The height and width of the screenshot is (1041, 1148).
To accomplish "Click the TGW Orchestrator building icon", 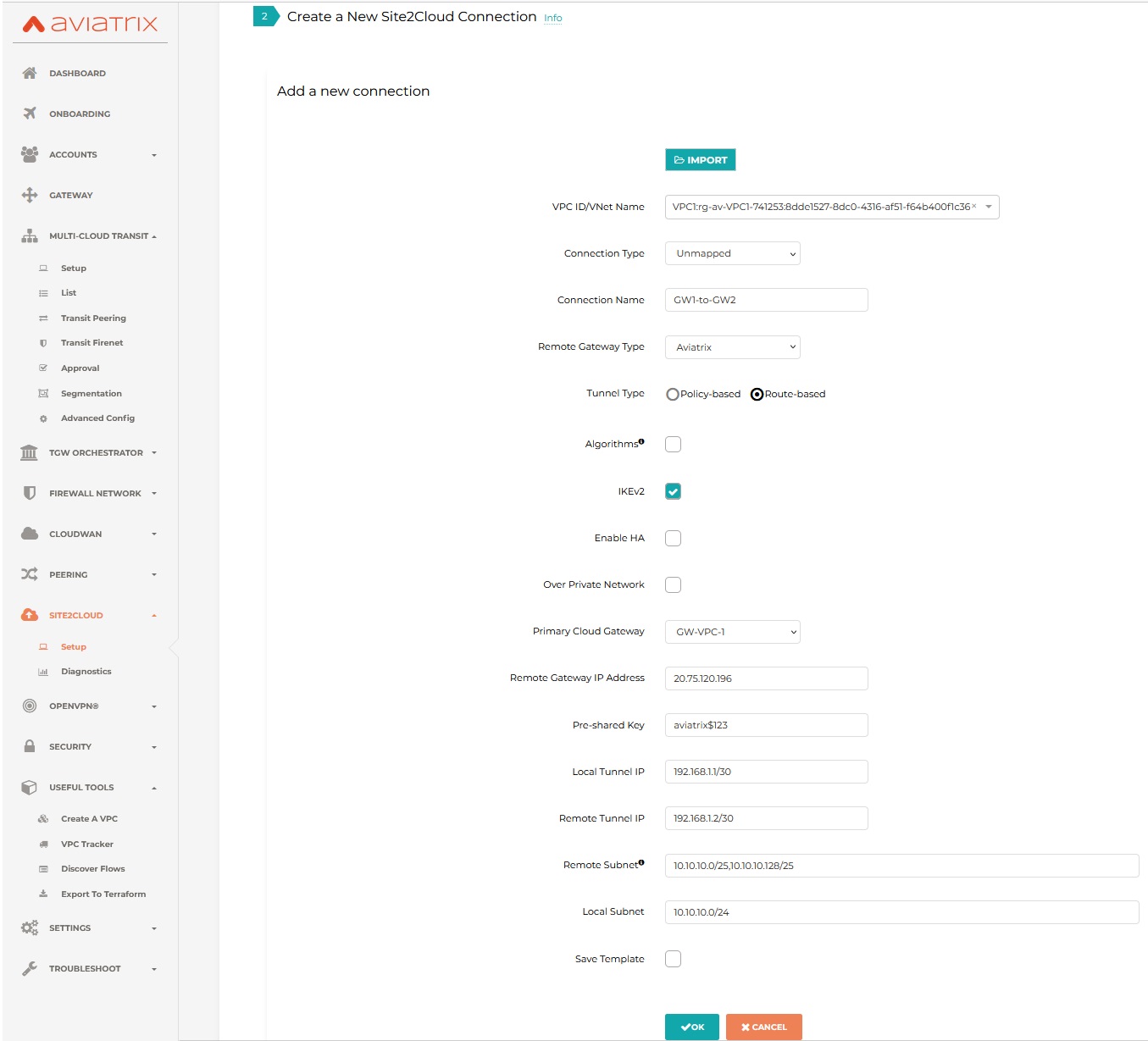I will click(x=30, y=452).
